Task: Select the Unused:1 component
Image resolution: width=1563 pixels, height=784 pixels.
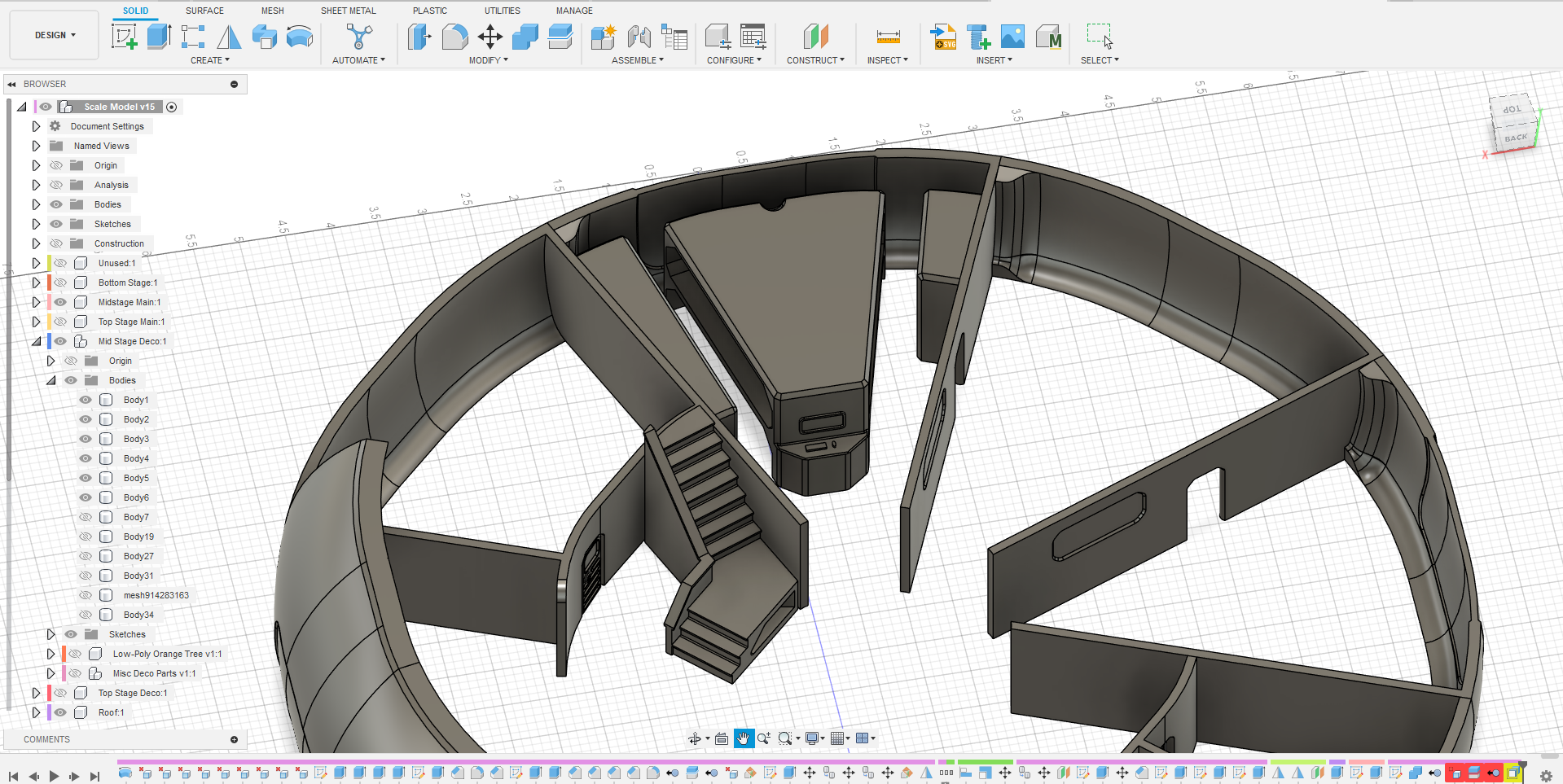Action: coord(116,263)
